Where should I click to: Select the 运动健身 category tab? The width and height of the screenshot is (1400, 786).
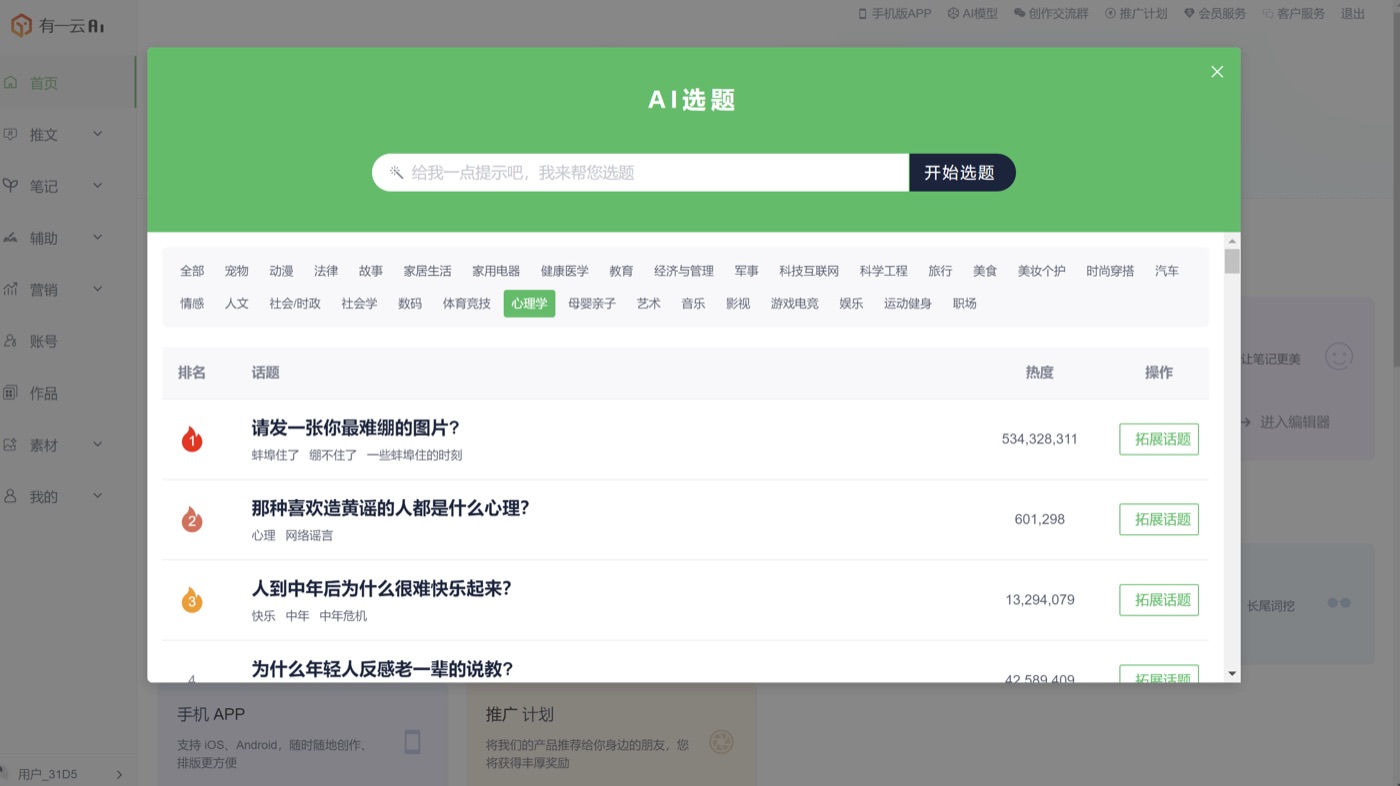(x=908, y=303)
